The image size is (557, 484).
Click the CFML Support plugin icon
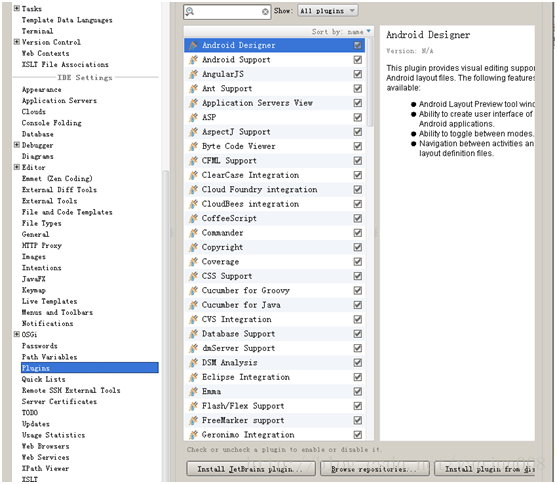tap(193, 161)
